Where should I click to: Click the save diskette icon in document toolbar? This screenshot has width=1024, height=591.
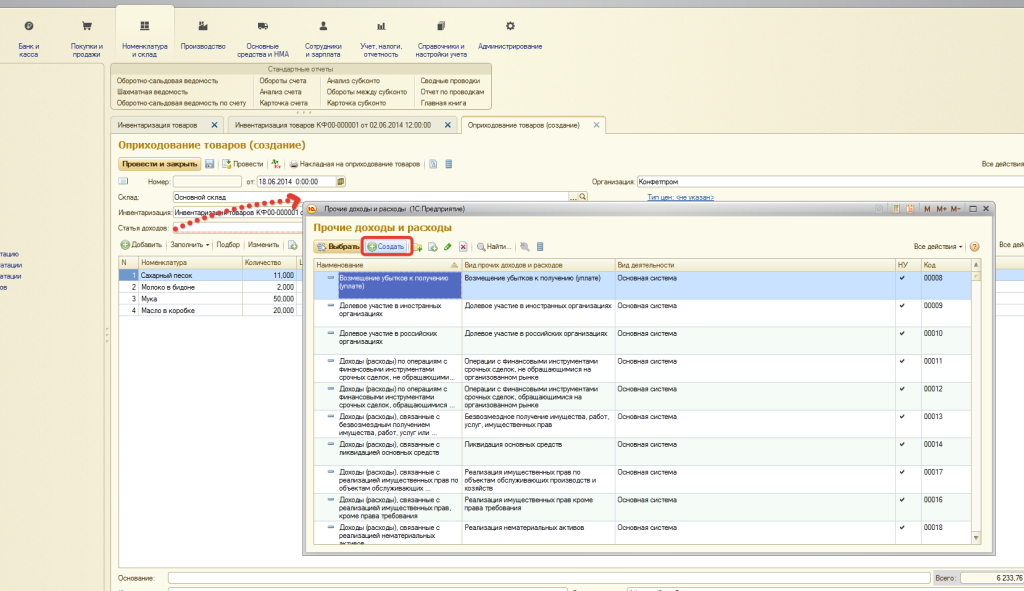point(210,164)
